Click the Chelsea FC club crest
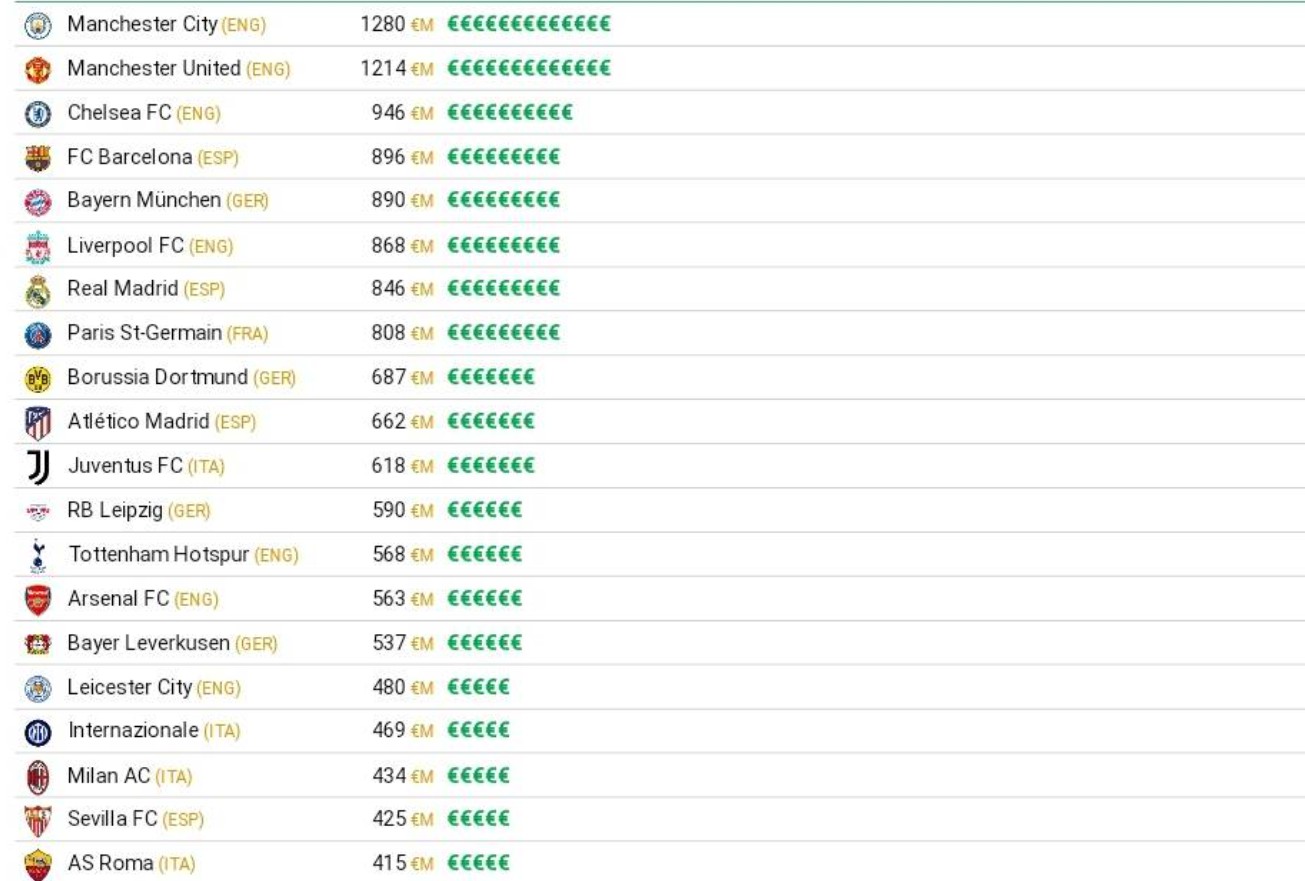The image size is (1305, 881). tap(37, 114)
